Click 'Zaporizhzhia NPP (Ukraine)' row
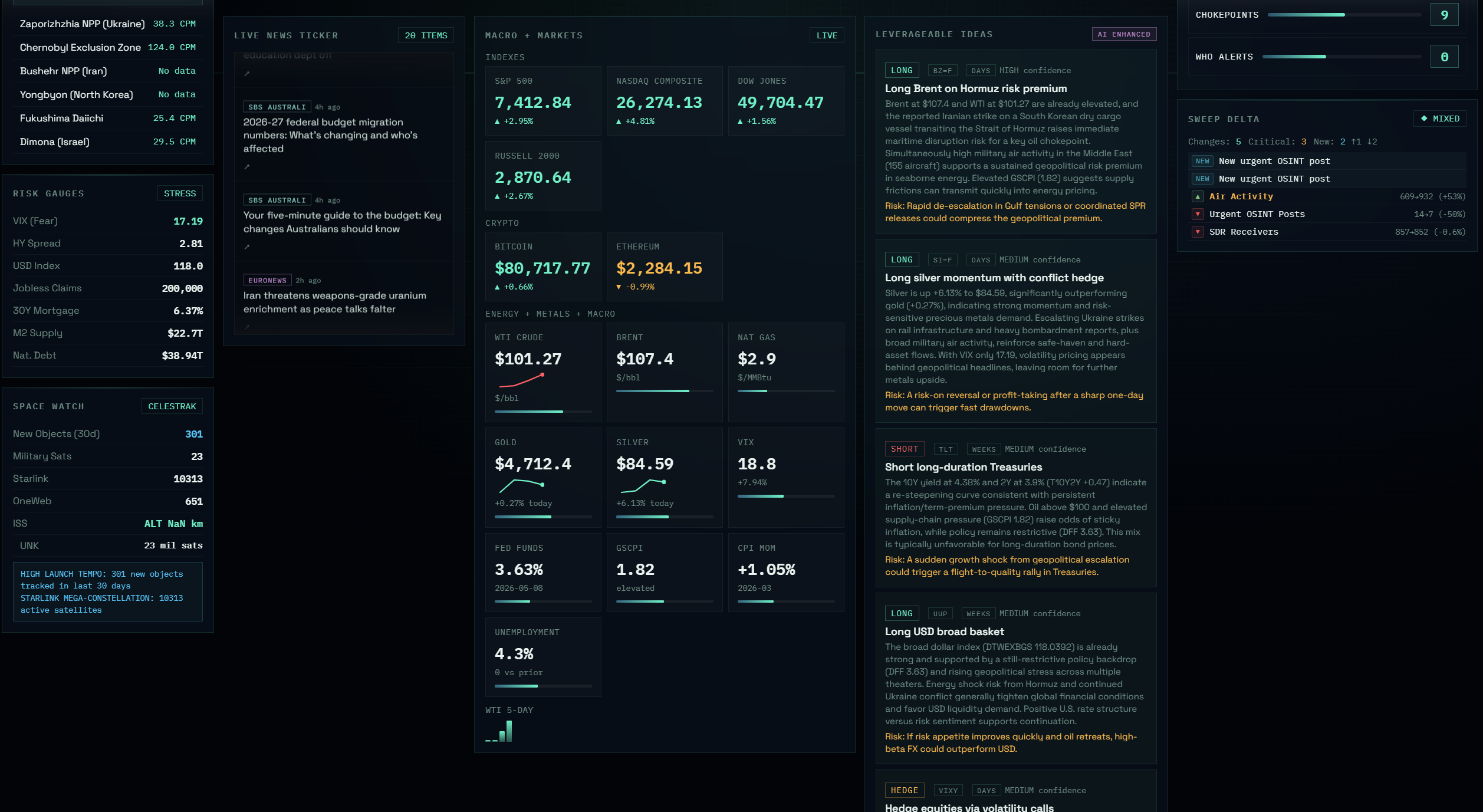The image size is (1483, 812). (108, 24)
